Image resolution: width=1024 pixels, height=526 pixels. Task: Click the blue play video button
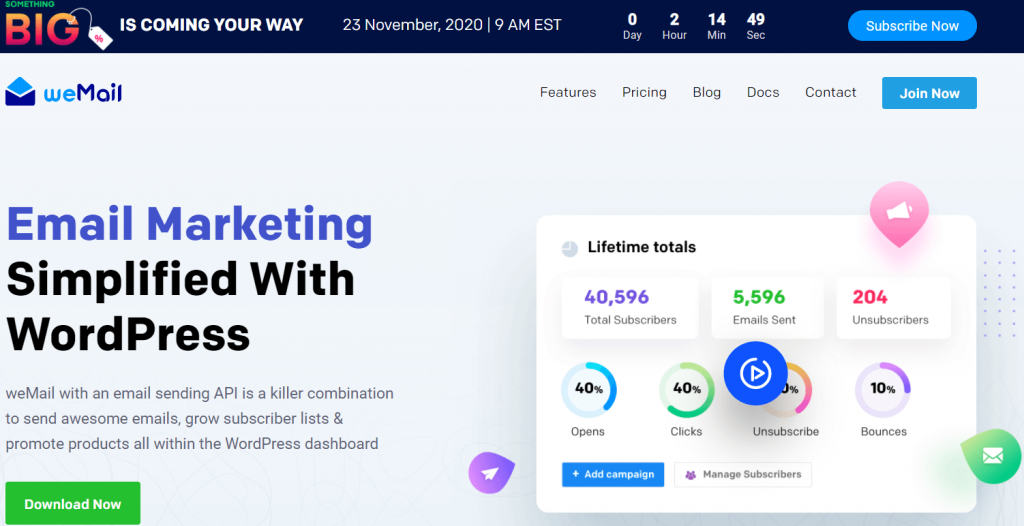(755, 373)
